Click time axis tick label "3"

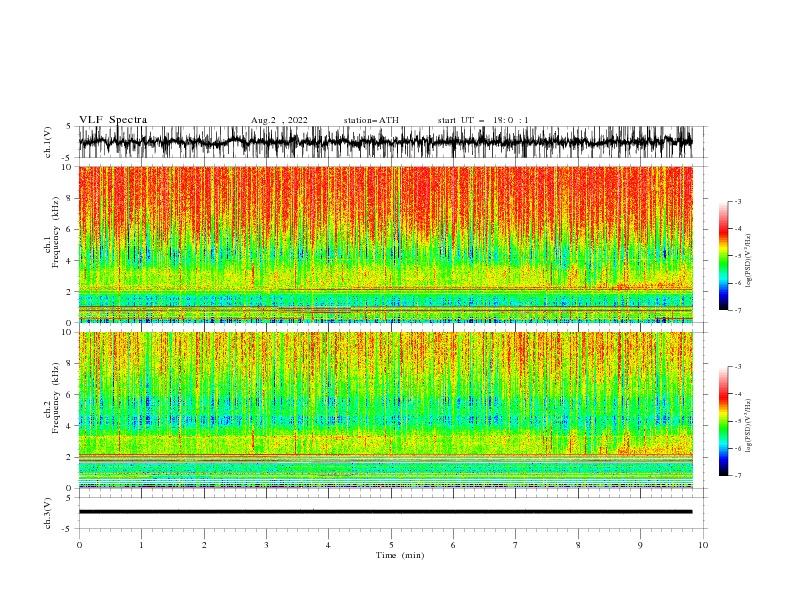[x=266, y=545]
